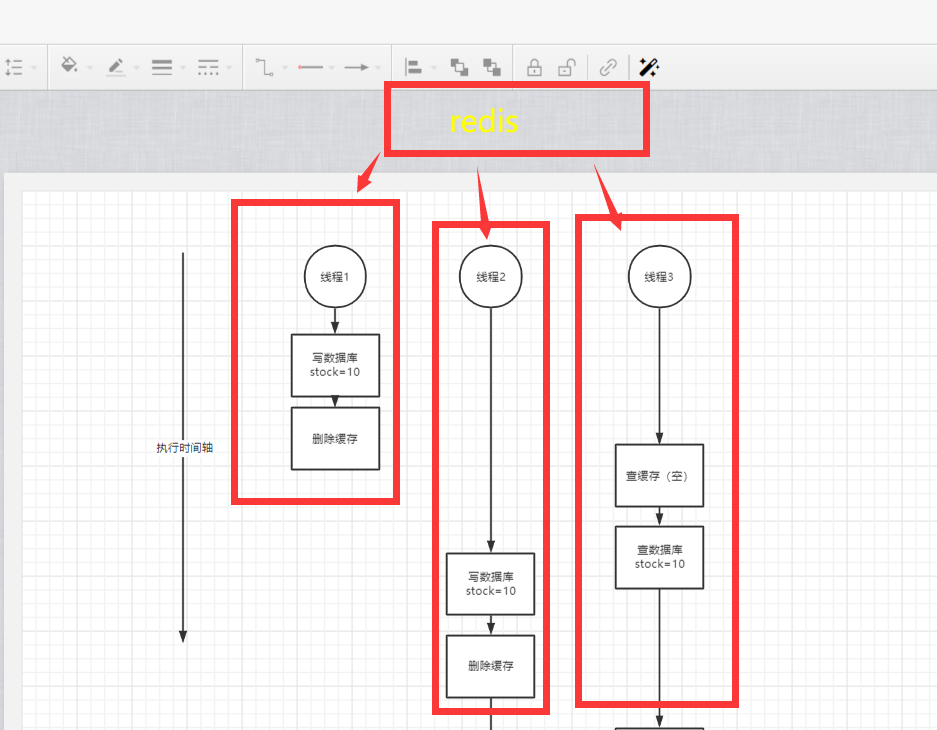937x730 pixels.
Task: Click the unlock icon
Action: pyautogui.click(x=566, y=67)
